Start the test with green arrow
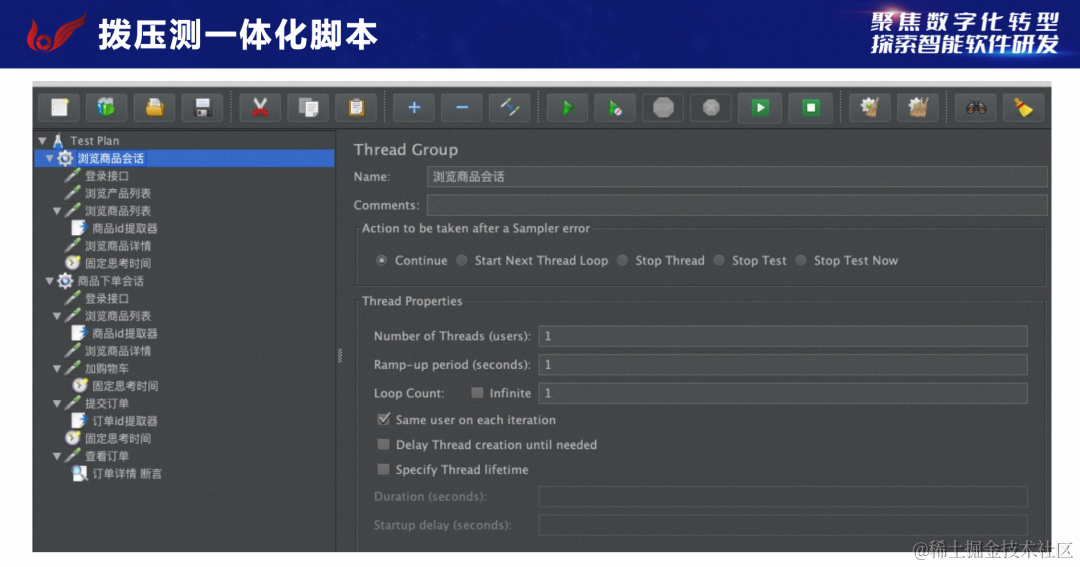The width and height of the screenshot is (1080, 567). tap(567, 107)
